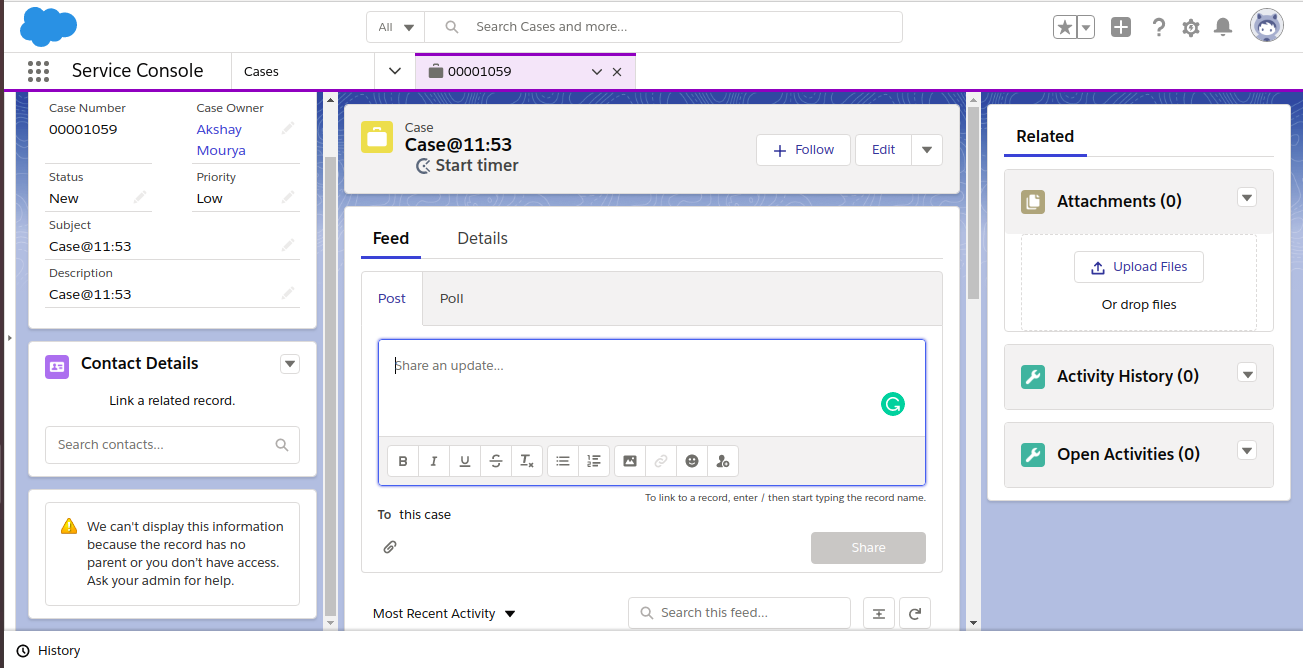Click the Share button
Viewport: 1303px width, 668px height.
point(868,548)
